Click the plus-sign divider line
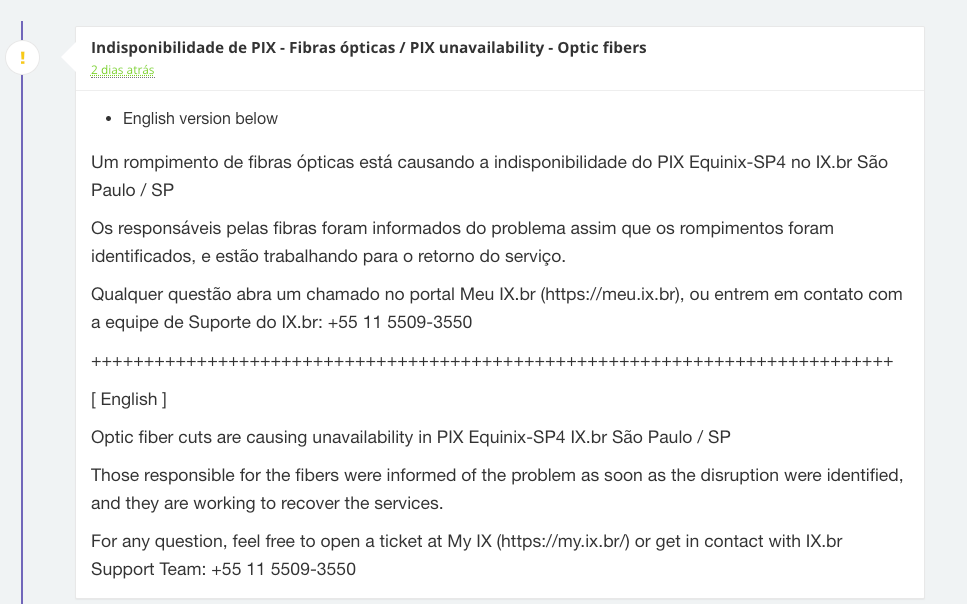Image resolution: width=967 pixels, height=604 pixels. (490, 360)
